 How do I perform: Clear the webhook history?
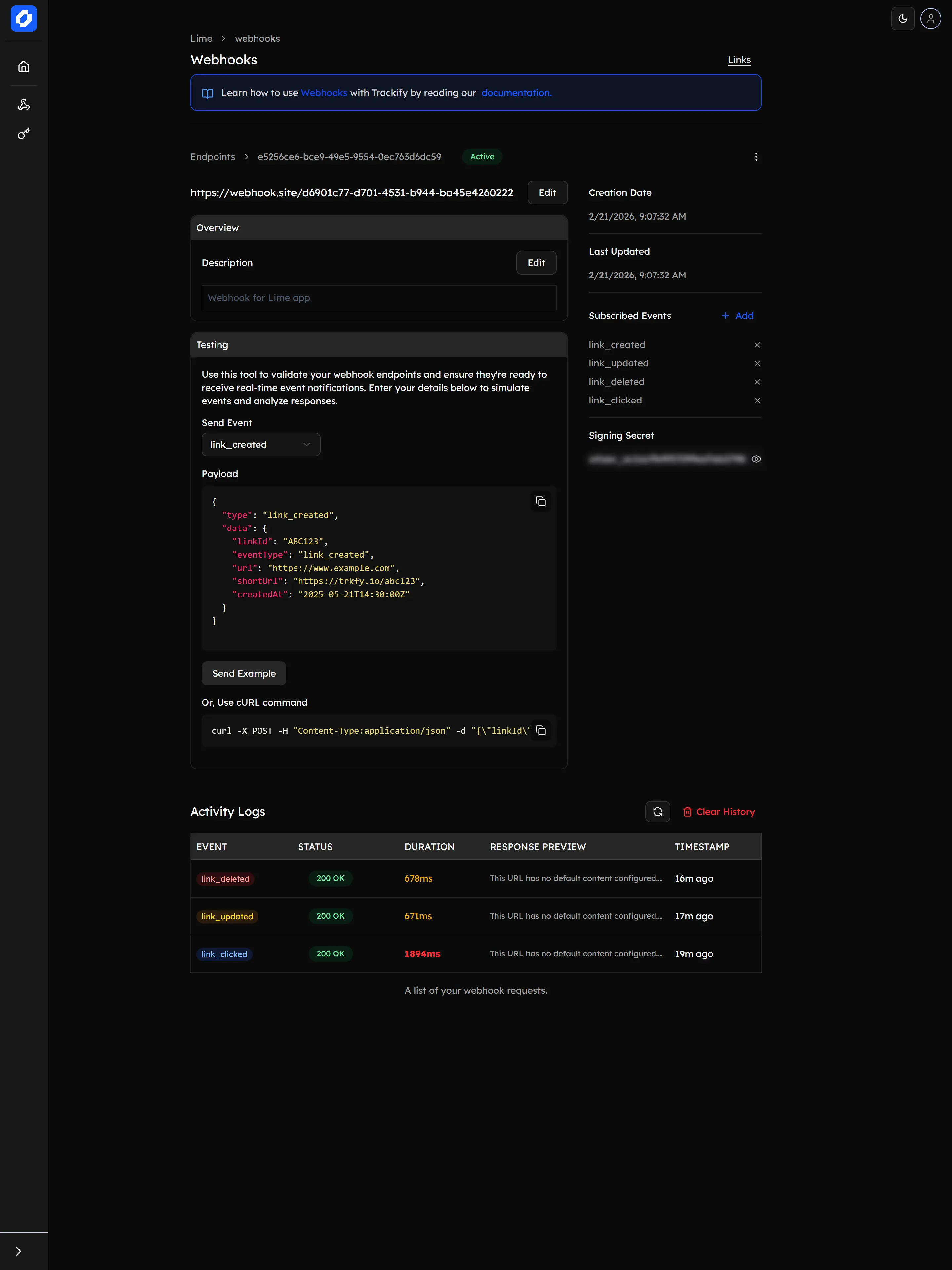pyautogui.click(x=718, y=811)
